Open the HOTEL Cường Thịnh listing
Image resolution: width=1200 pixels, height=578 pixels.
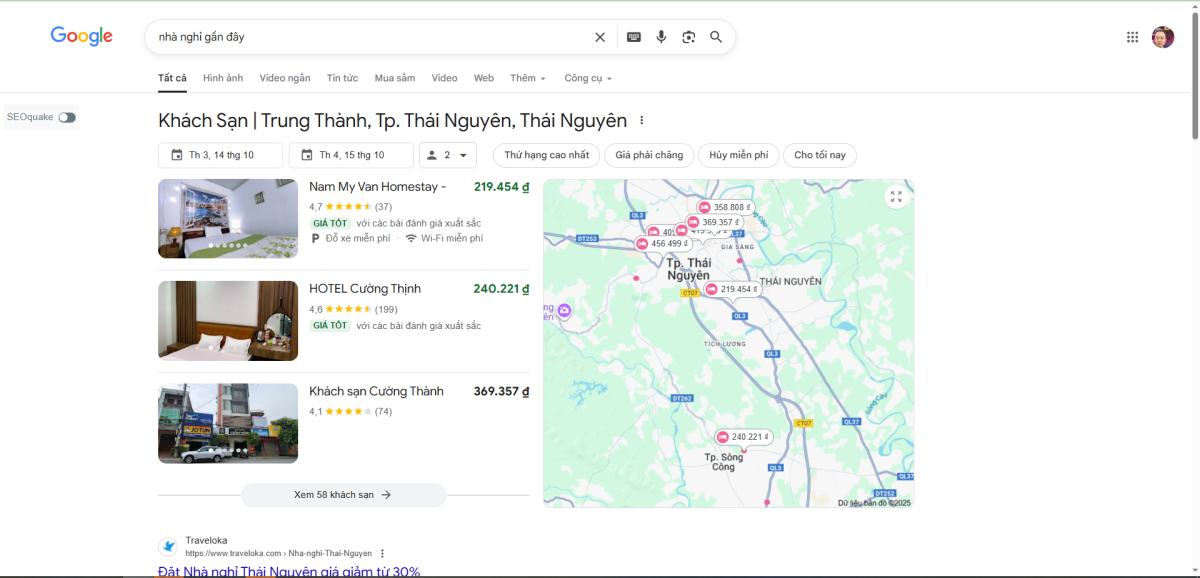365,289
